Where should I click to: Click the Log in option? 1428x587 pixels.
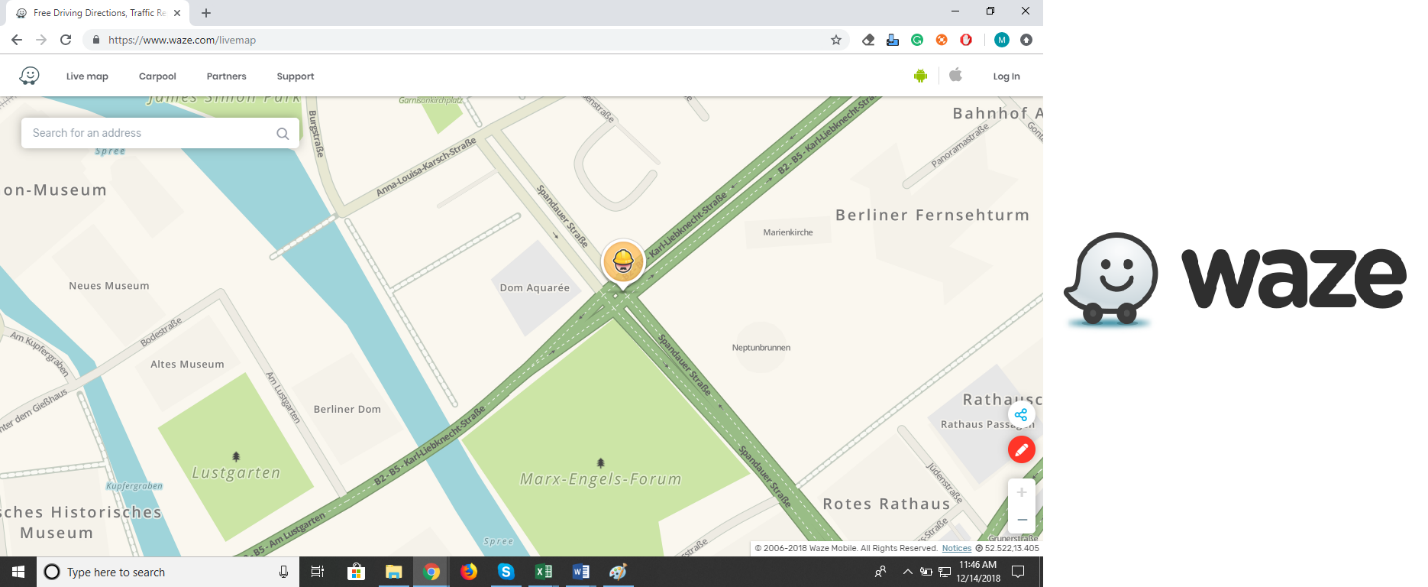pyautogui.click(x=1006, y=75)
